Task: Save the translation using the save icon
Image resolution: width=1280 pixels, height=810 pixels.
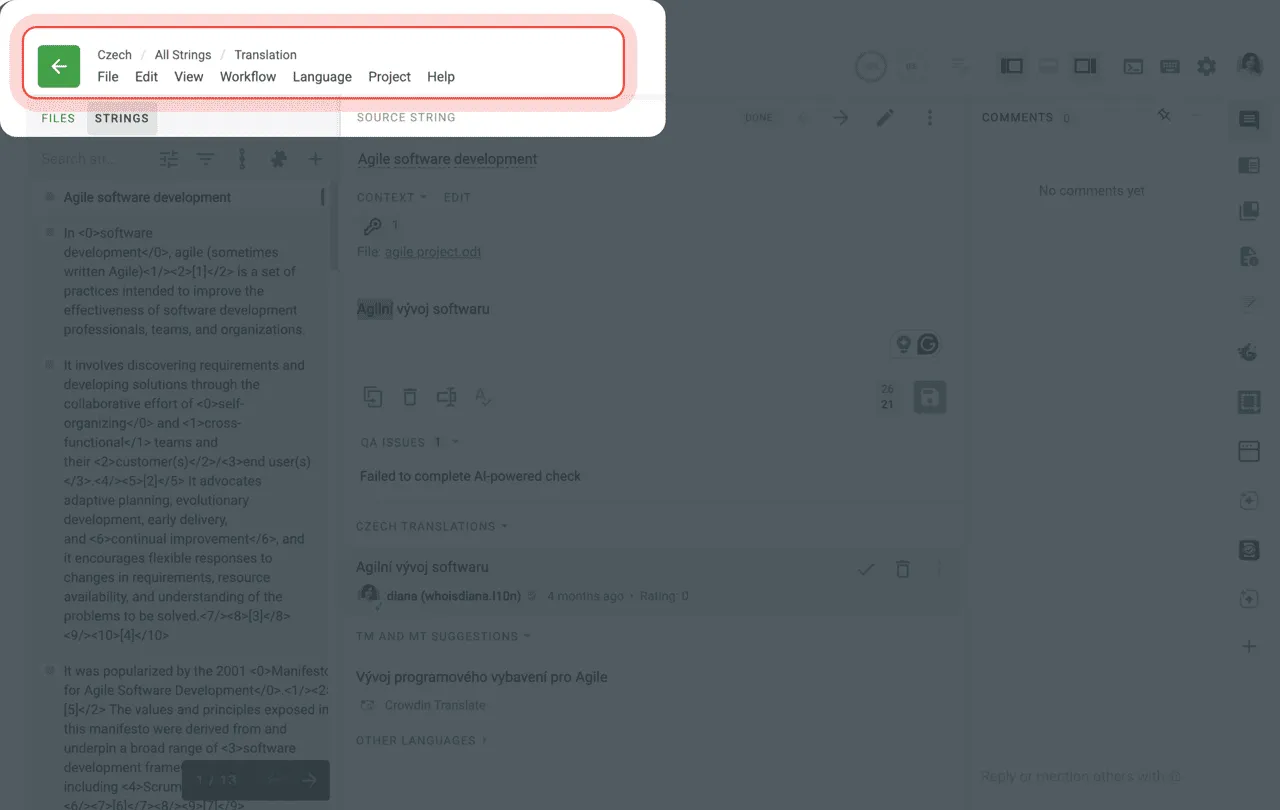Action: click(x=930, y=397)
